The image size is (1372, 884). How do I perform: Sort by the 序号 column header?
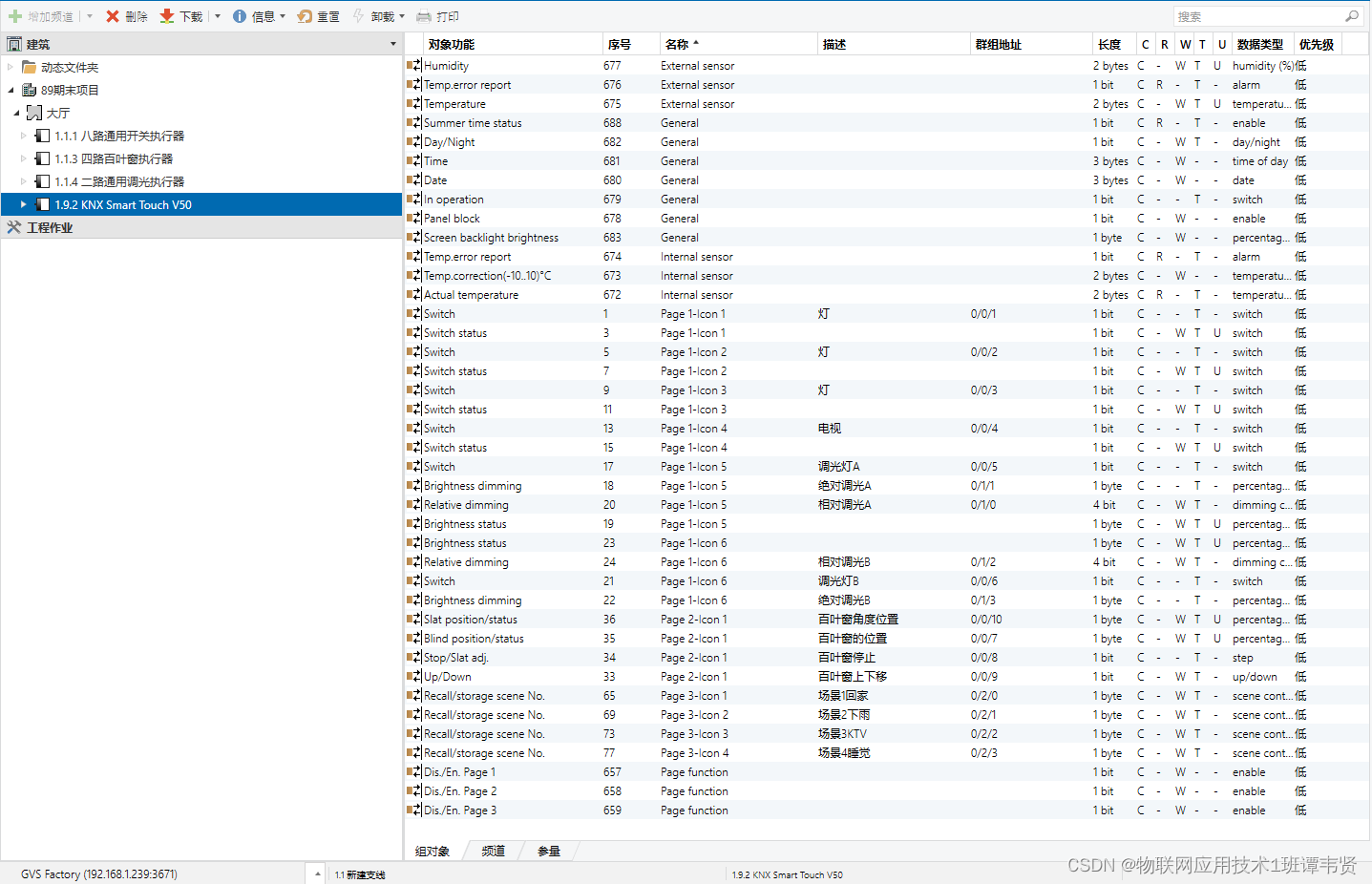619,44
